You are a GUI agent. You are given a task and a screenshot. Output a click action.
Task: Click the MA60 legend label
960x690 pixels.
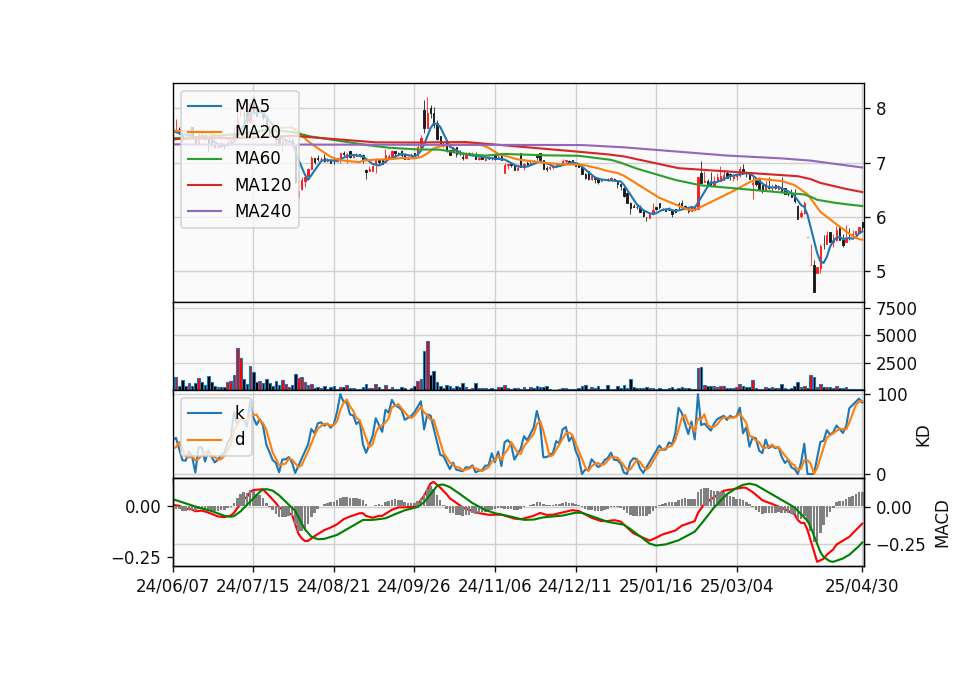click(258, 159)
